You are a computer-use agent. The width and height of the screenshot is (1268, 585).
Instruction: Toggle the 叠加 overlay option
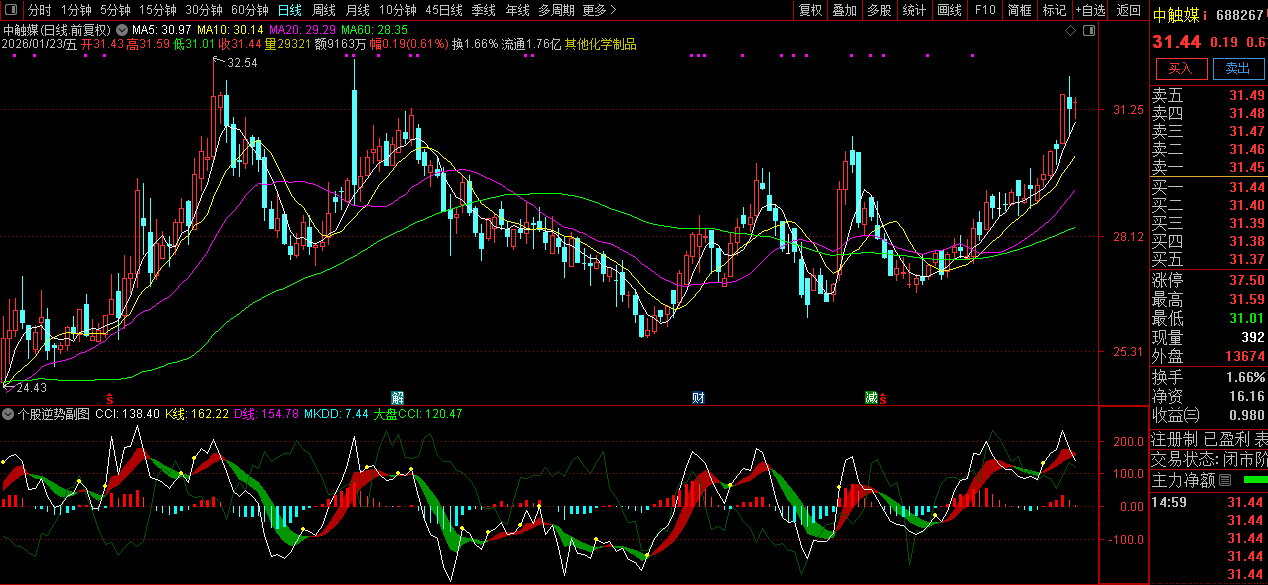click(844, 10)
